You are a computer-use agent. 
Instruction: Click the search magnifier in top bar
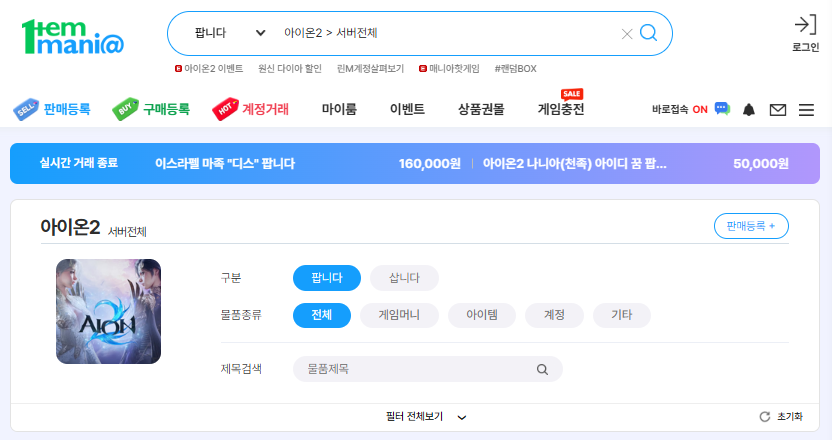click(648, 33)
